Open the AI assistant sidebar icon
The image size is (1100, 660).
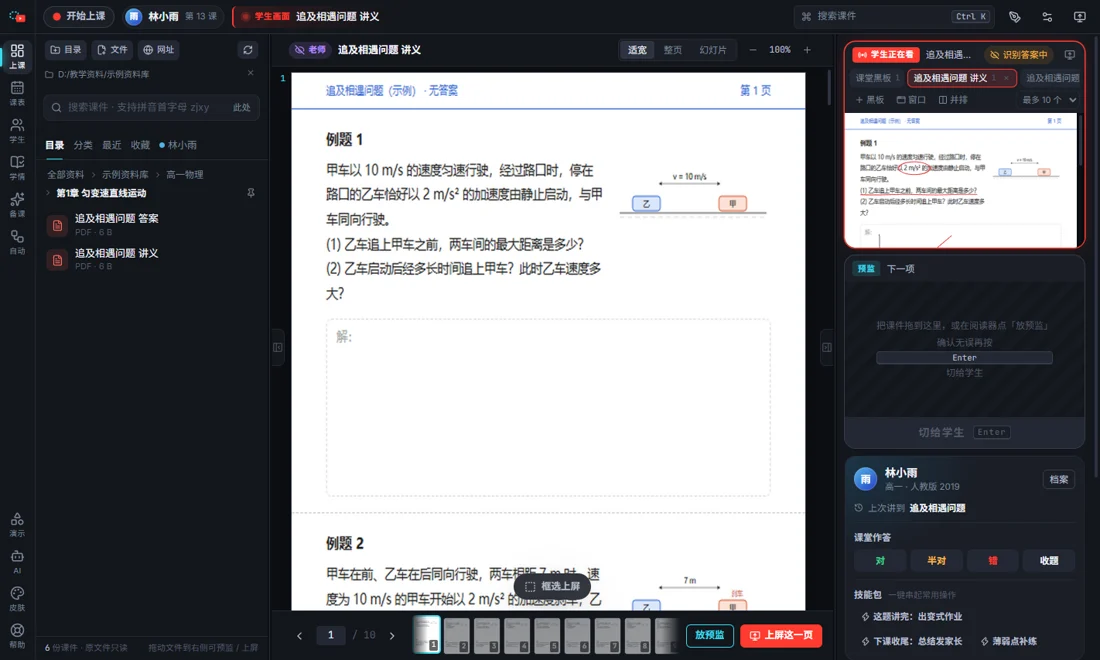[x=17, y=561]
